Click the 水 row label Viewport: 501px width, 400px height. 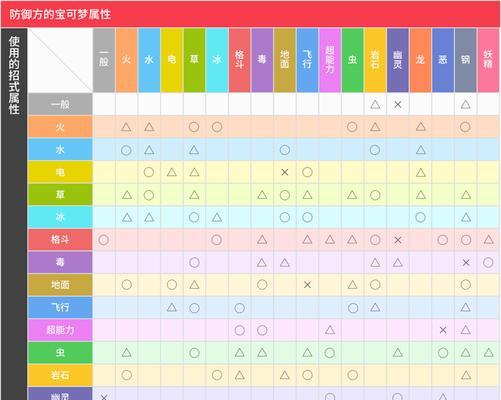60,149
